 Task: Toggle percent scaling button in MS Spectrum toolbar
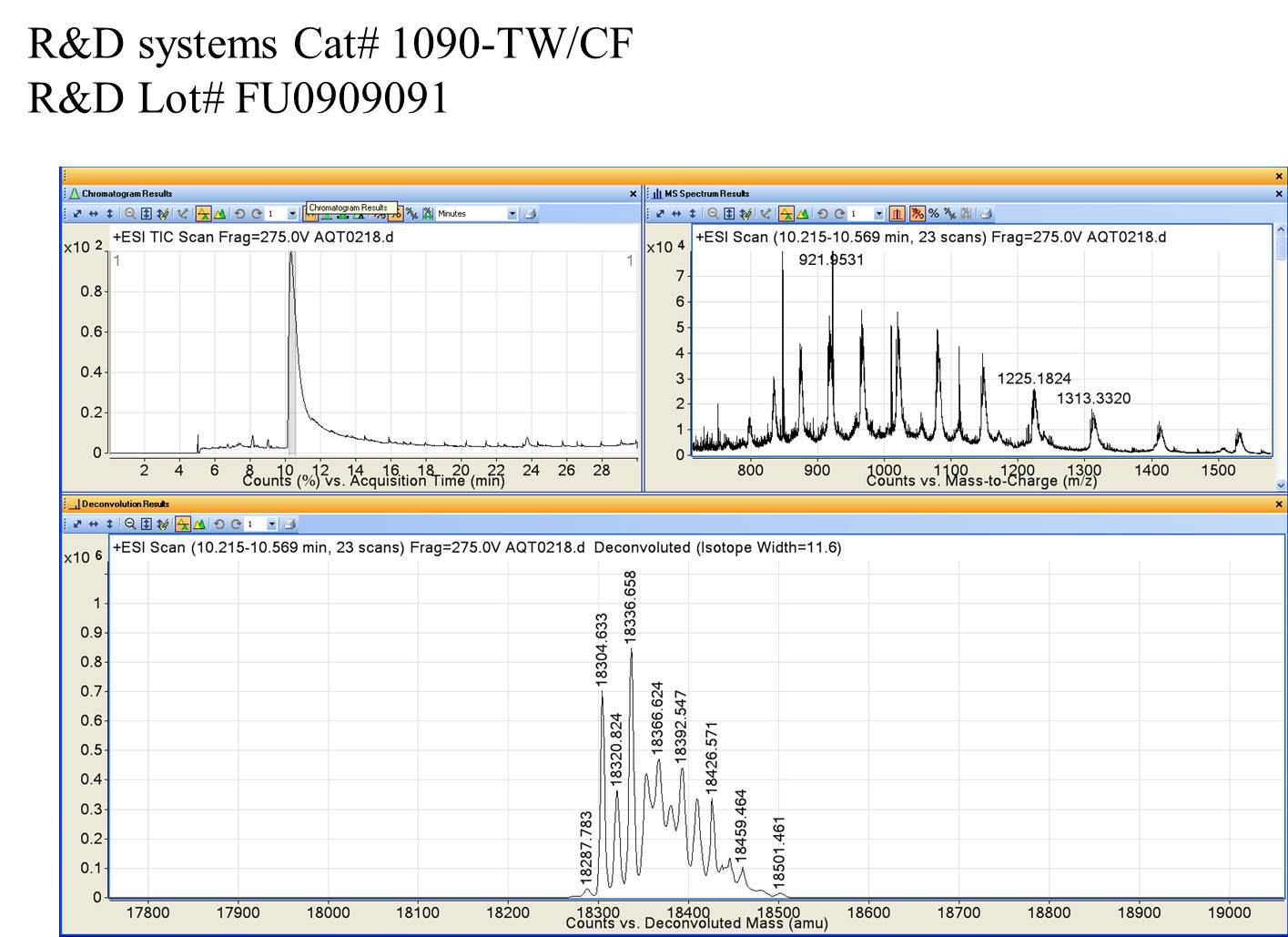[x=933, y=214]
